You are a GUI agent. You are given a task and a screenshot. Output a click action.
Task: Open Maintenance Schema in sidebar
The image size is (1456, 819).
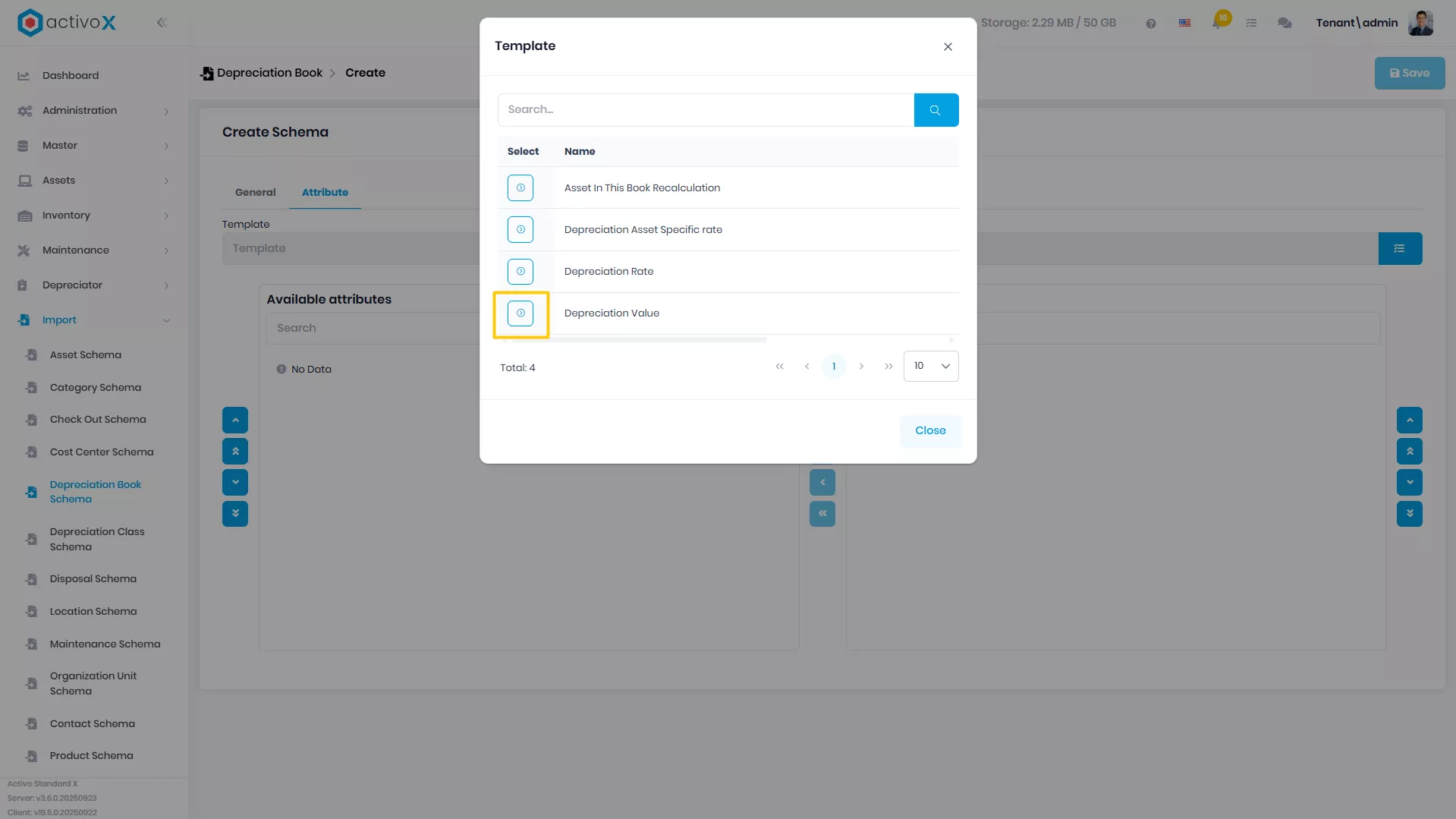point(105,644)
